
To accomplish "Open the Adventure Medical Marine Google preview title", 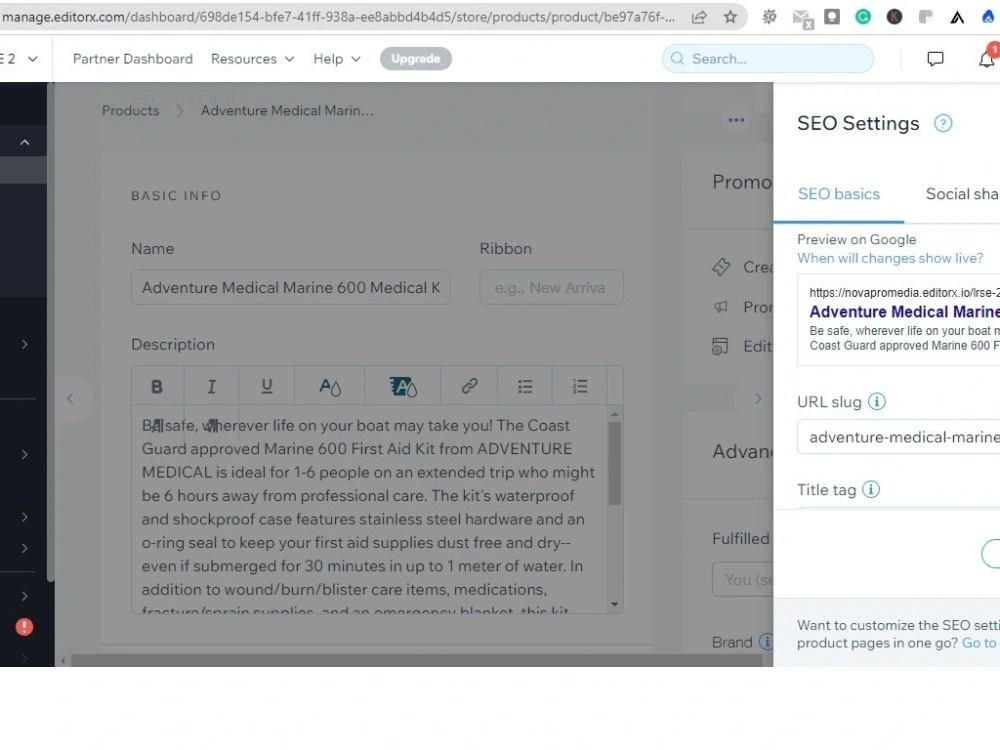I will click(904, 312).
